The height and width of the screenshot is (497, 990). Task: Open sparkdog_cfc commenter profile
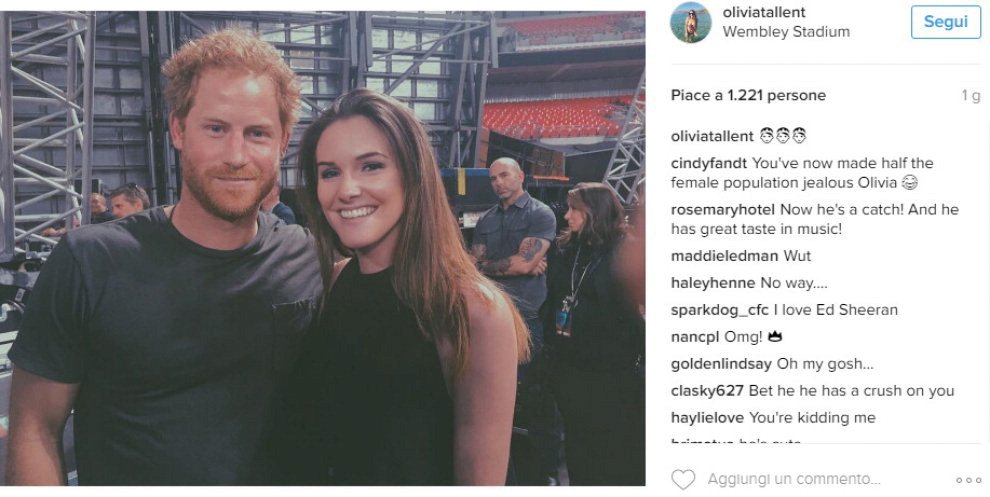click(720, 310)
